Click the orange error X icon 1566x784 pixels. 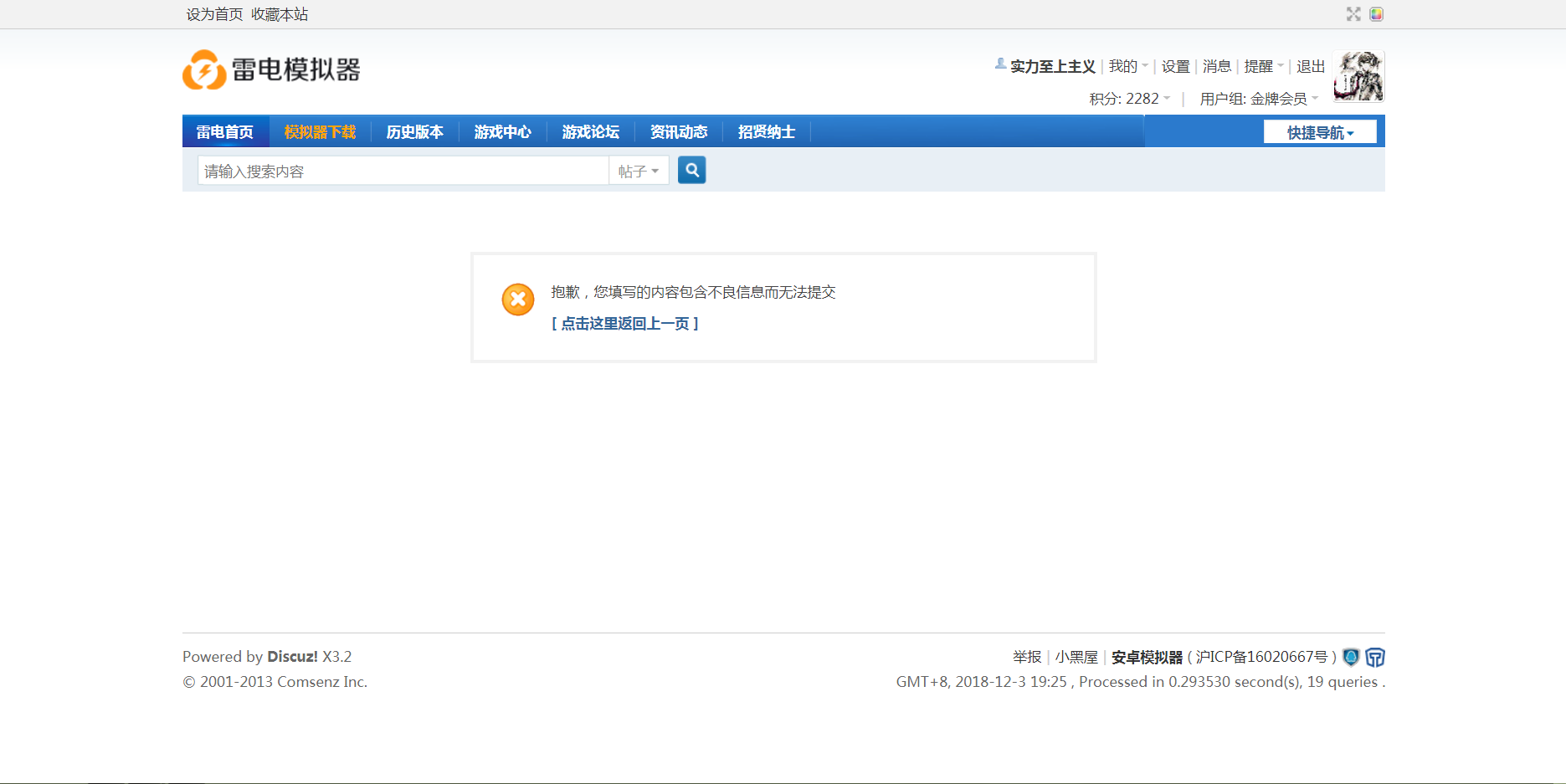(x=518, y=300)
